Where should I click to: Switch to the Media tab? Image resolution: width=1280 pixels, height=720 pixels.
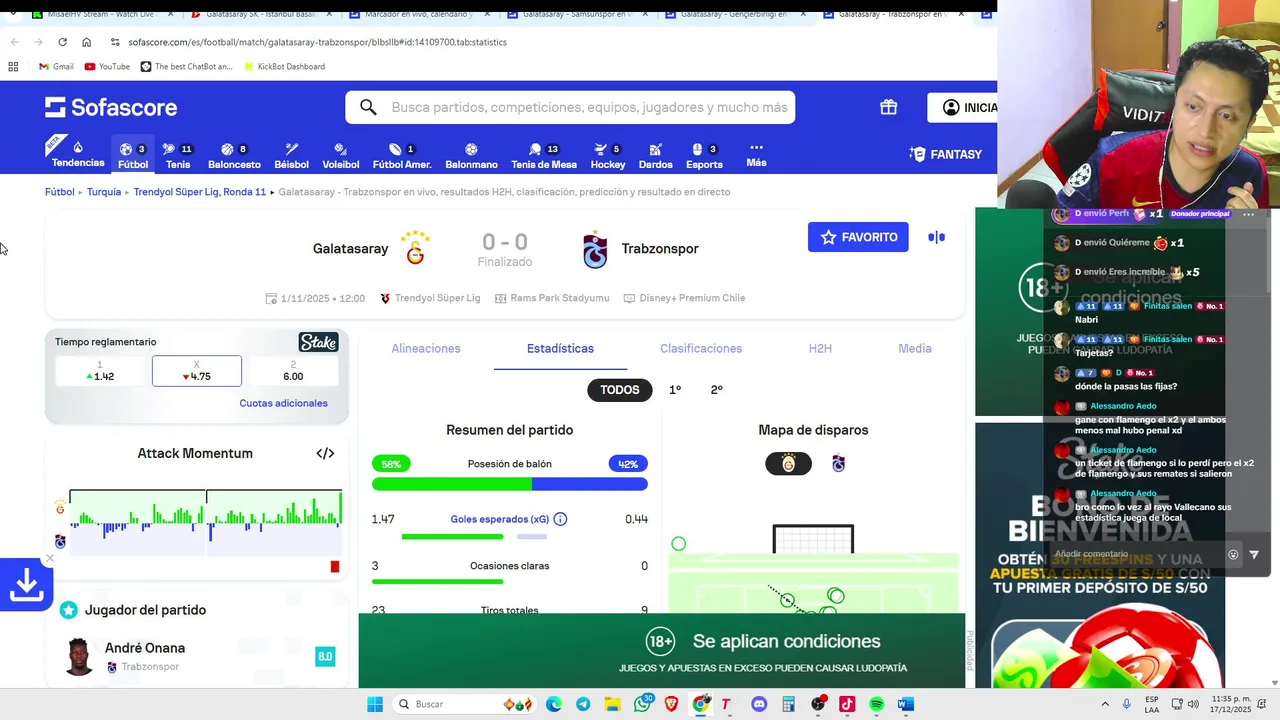coord(915,348)
